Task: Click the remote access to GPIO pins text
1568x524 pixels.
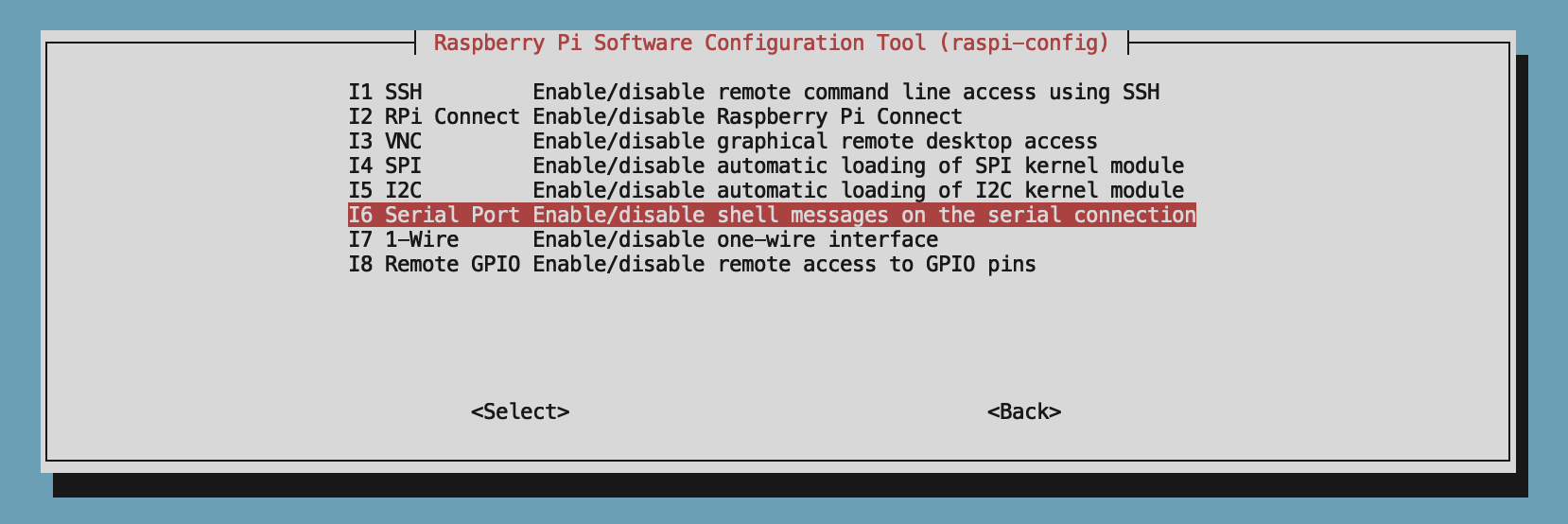Action: 785,264
